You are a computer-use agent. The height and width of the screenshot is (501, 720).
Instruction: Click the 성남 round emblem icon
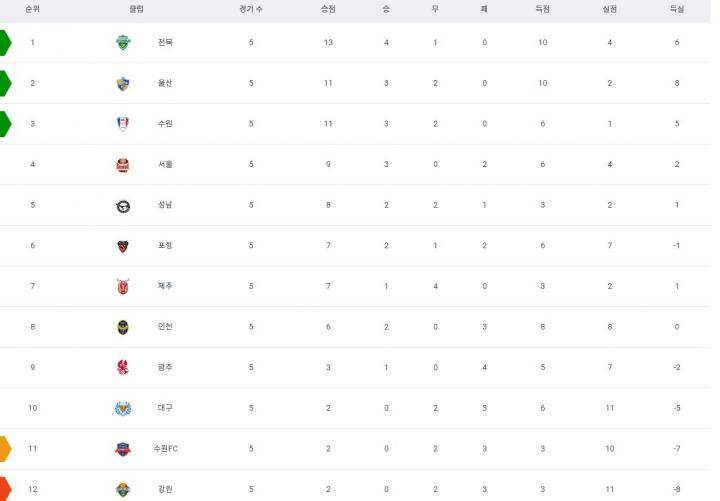[x=123, y=206]
